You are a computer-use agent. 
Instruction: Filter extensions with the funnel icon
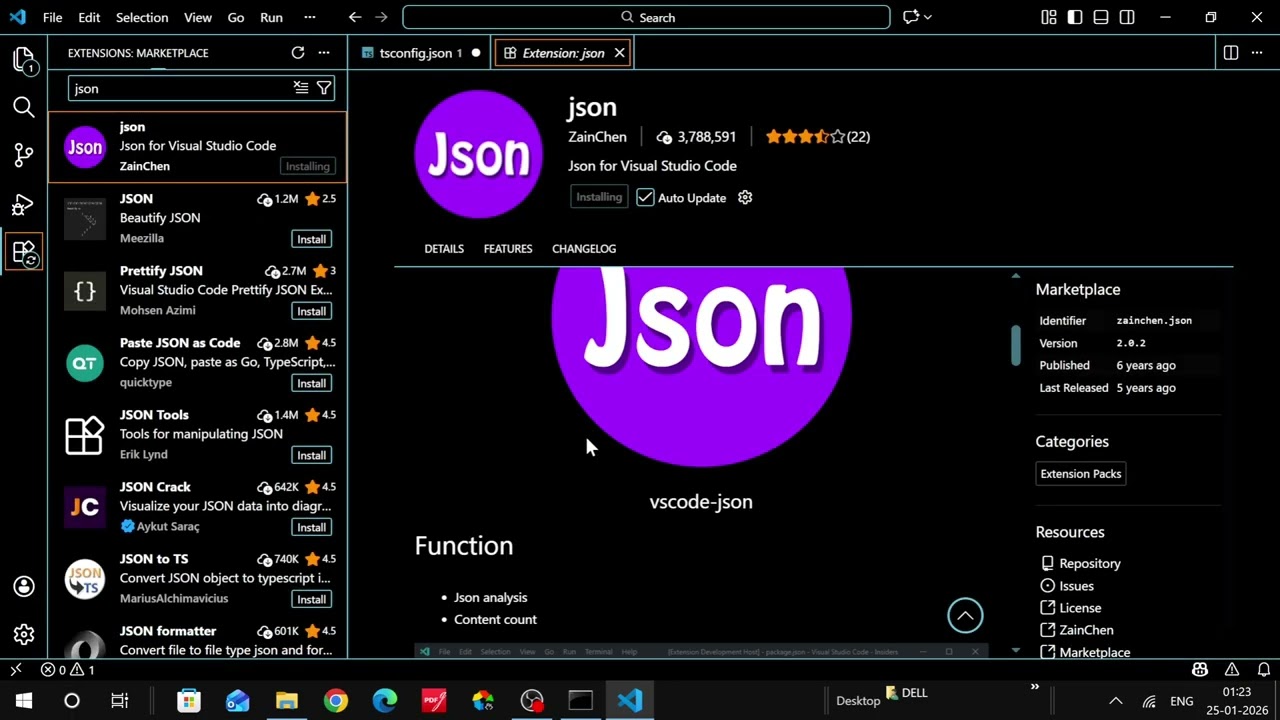tap(324, 88)
